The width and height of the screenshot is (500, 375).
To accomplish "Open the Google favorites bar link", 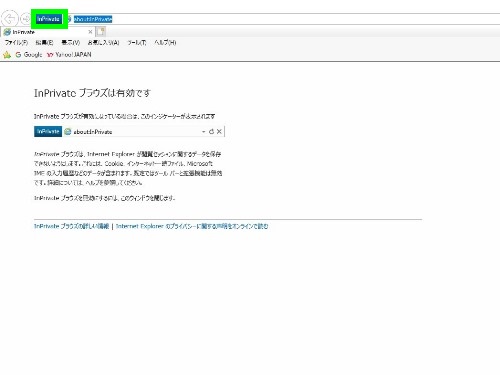I will click(x=29, y=55).
